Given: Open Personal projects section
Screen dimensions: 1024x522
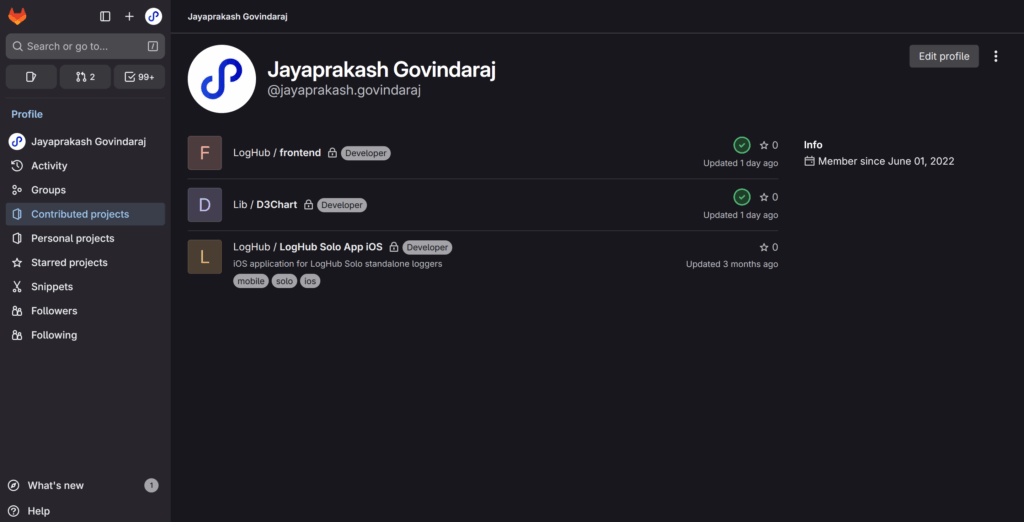Looking at the screenshot, I should pos(72,238).
